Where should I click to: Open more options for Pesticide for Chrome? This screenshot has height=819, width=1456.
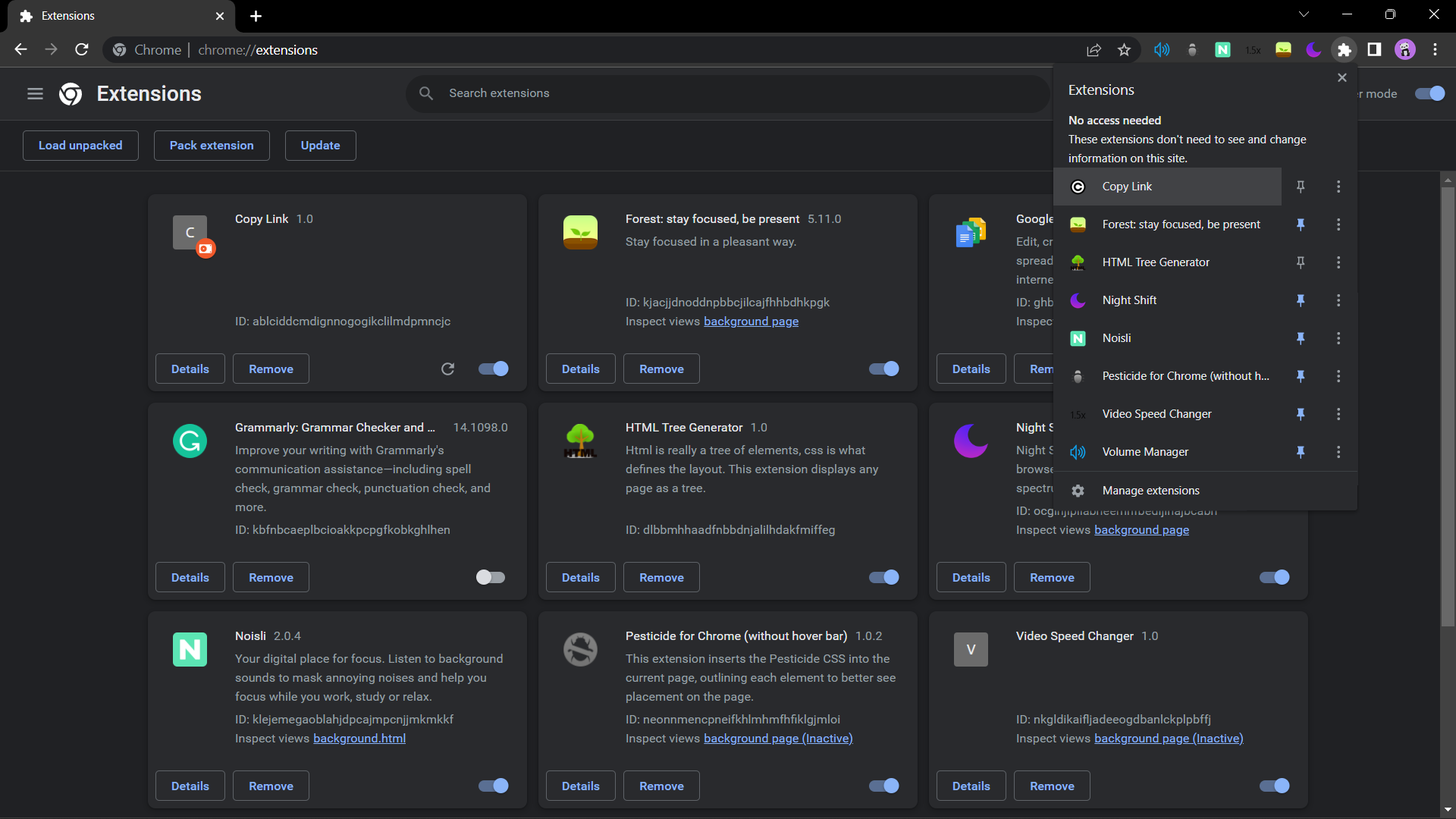pyautogui.click(x=1338, y=376)
